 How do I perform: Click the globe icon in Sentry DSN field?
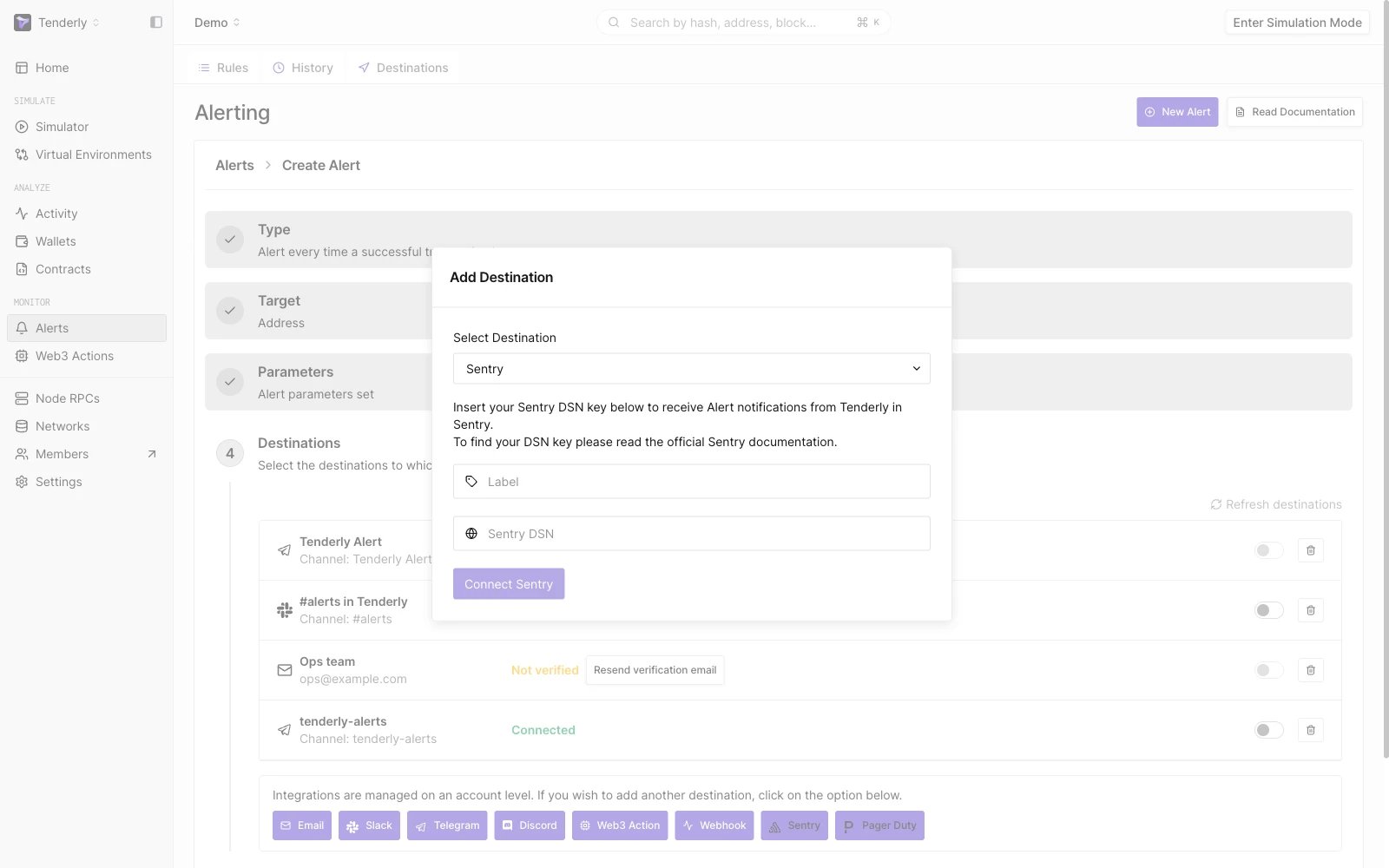click(471, 534)
